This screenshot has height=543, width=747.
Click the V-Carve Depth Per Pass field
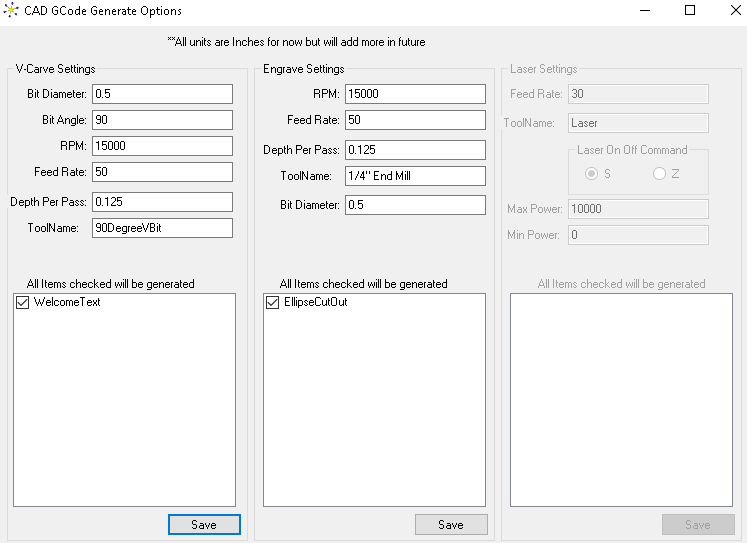point(162,202)
